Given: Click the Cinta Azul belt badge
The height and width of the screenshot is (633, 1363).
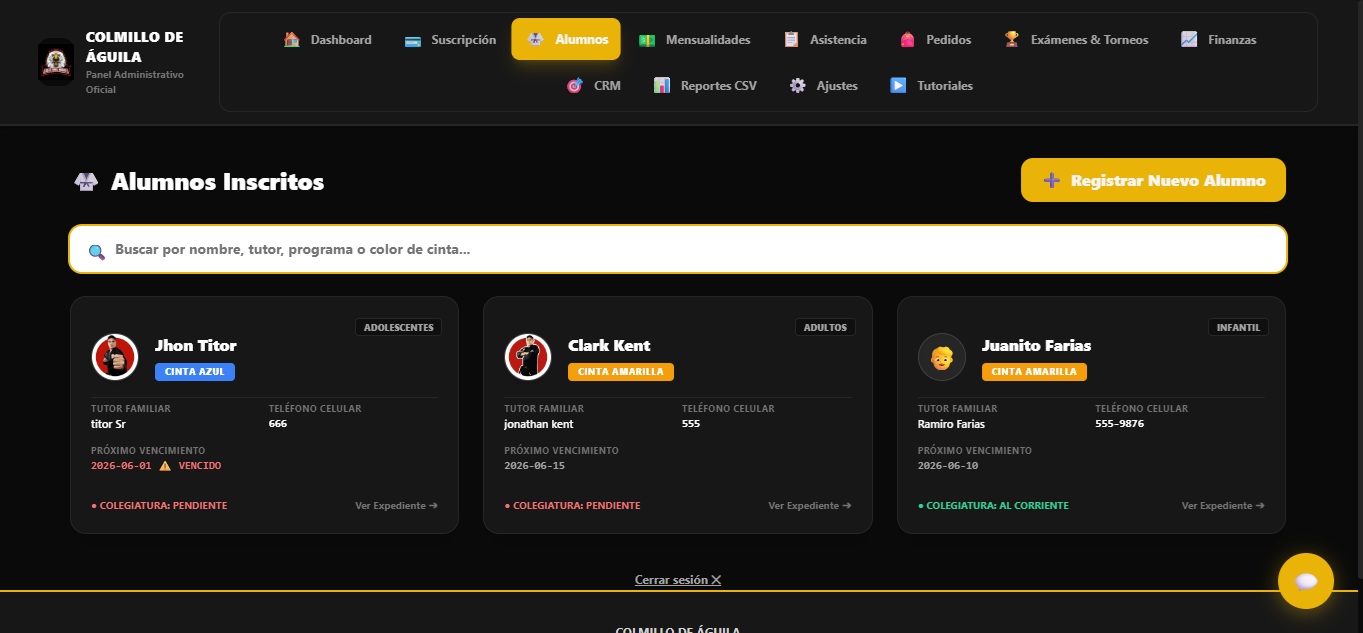Looking at the screenshot, I should pyautogui.click(x=195, y=372).
